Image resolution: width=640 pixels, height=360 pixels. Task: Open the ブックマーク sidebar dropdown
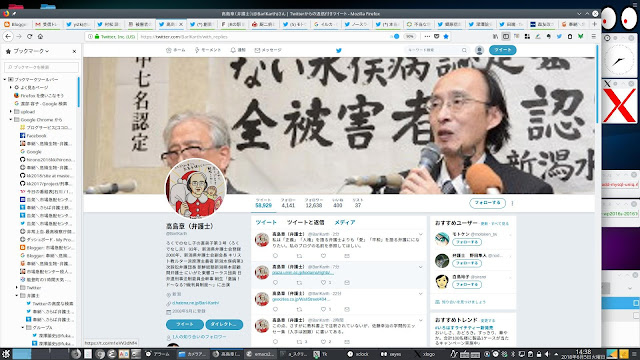click(x=31, y=51)
